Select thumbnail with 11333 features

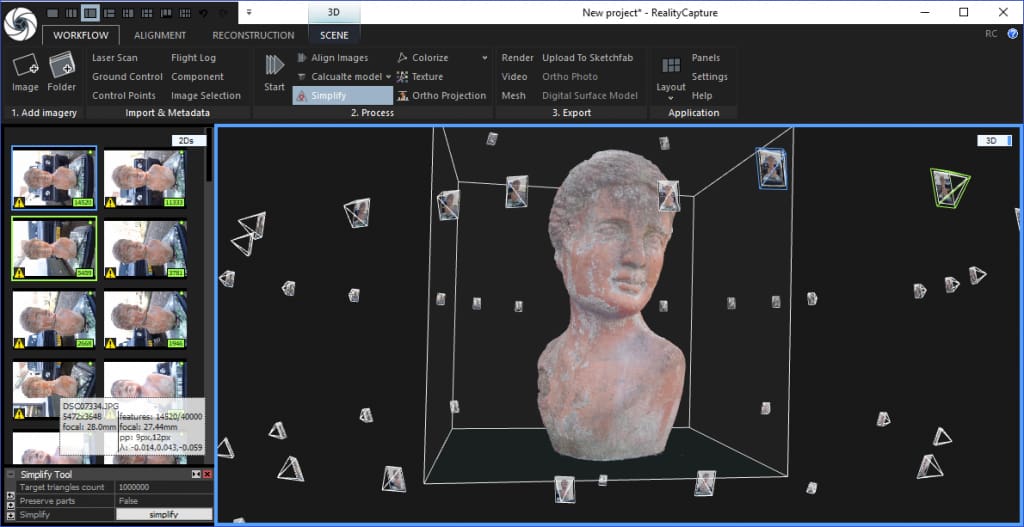pyautogui.click(x=145, y=179)
